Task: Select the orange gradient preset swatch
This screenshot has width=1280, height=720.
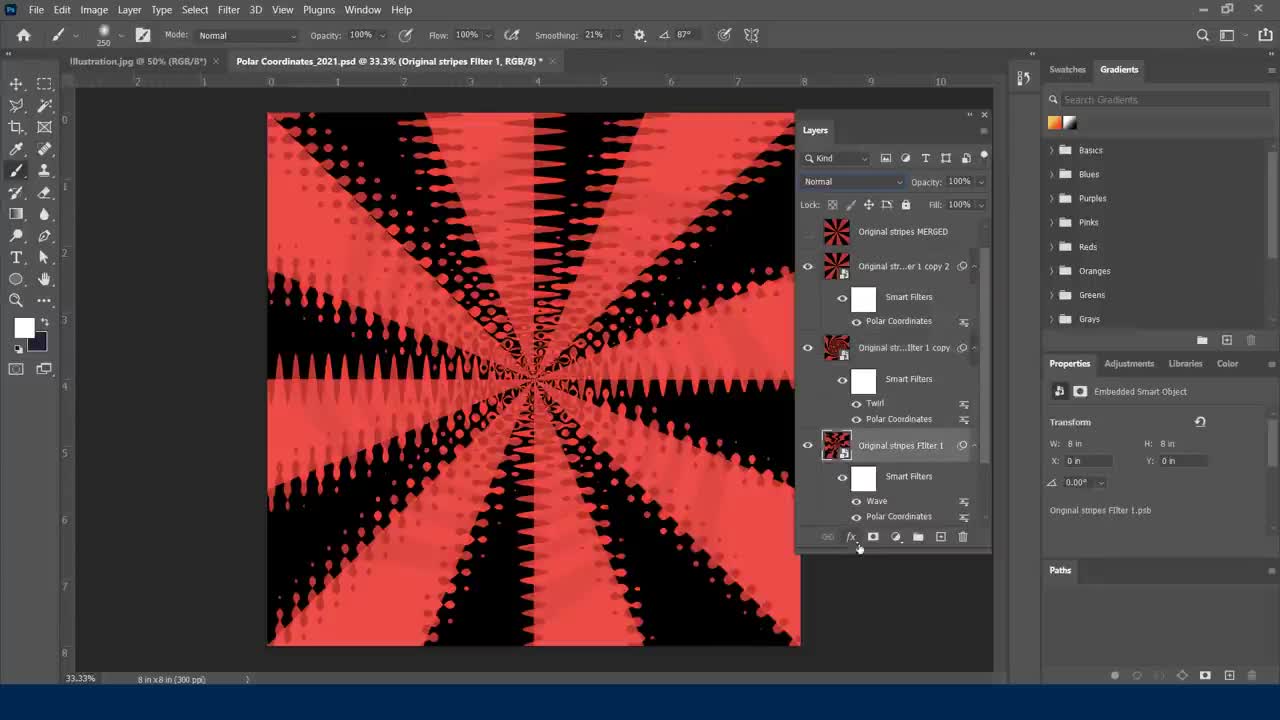Action: coord(1054,122)
